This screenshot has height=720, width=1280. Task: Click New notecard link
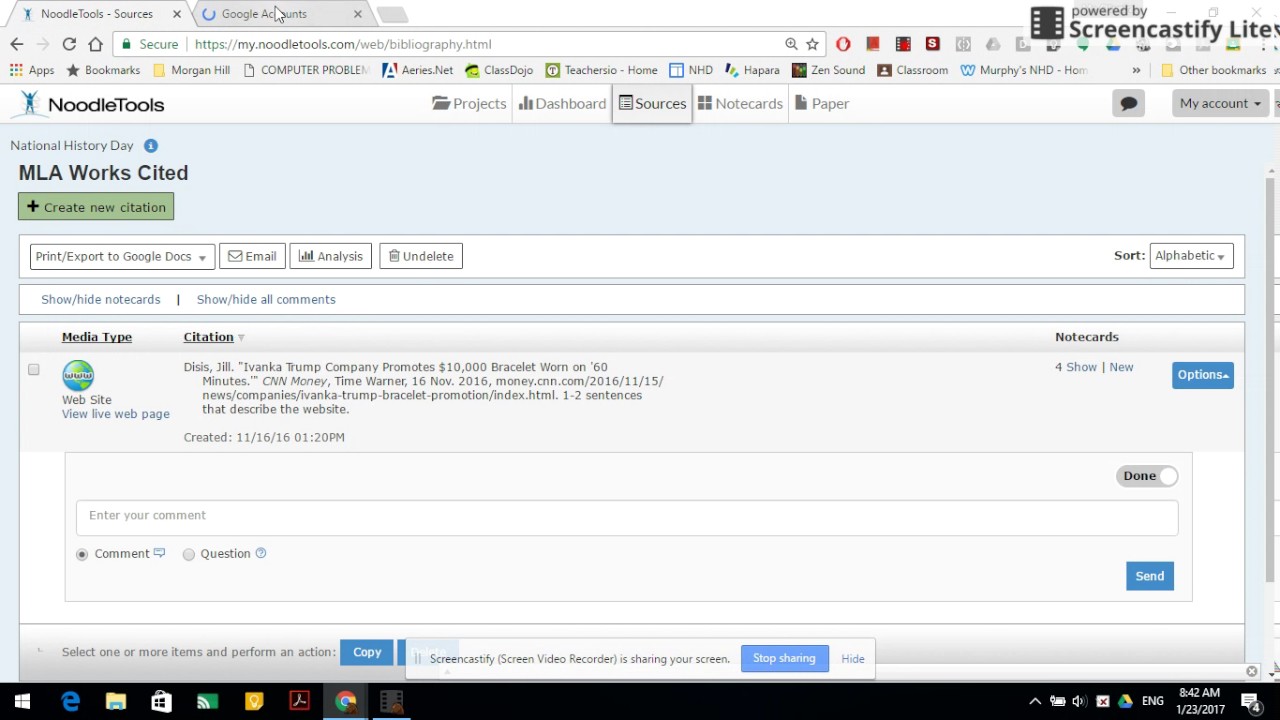1121,367
